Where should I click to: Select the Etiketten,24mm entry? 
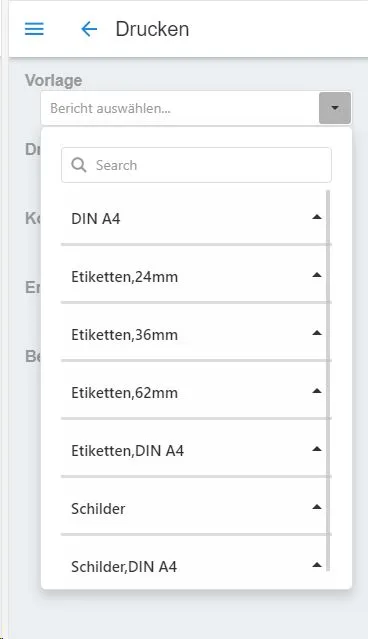[196, 277]
